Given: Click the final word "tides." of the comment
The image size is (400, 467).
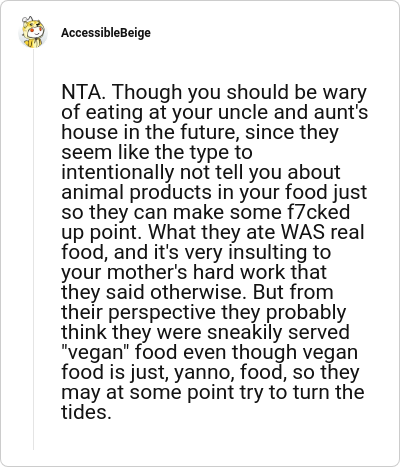Looking at the screenshot, I should (86, 412).
